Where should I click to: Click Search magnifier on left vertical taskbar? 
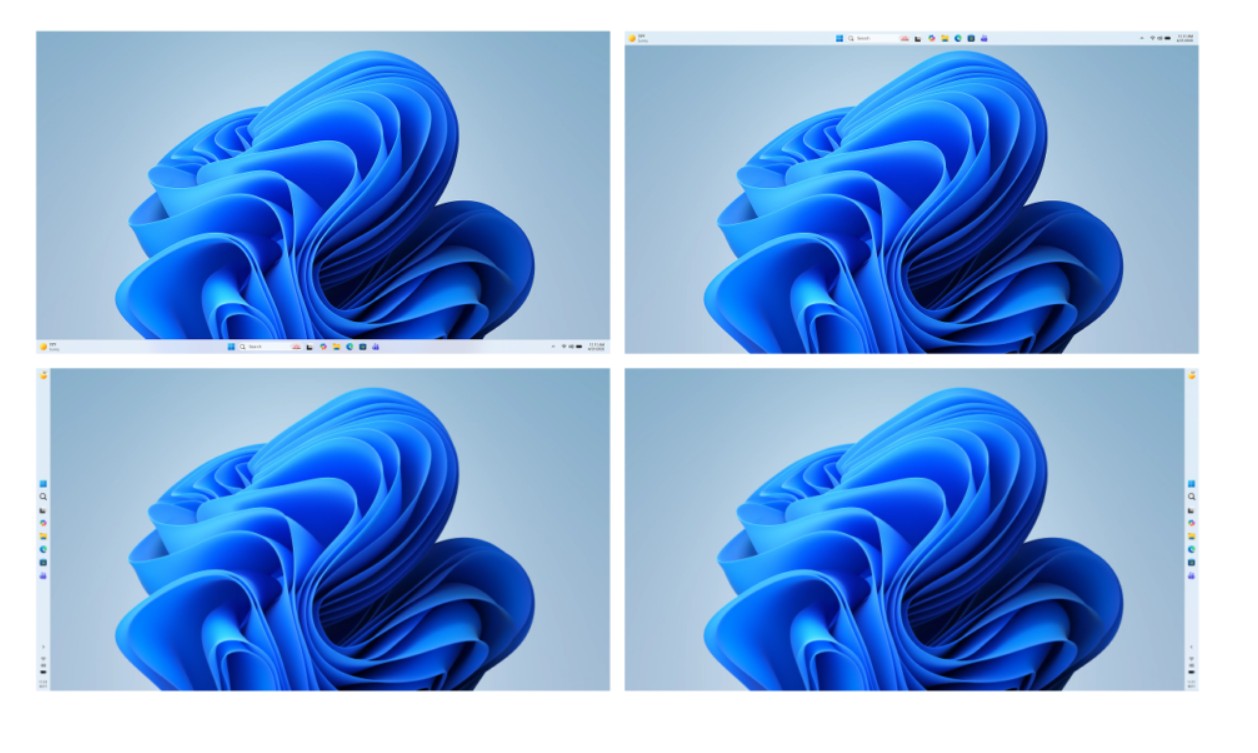(x=43, y=497)
